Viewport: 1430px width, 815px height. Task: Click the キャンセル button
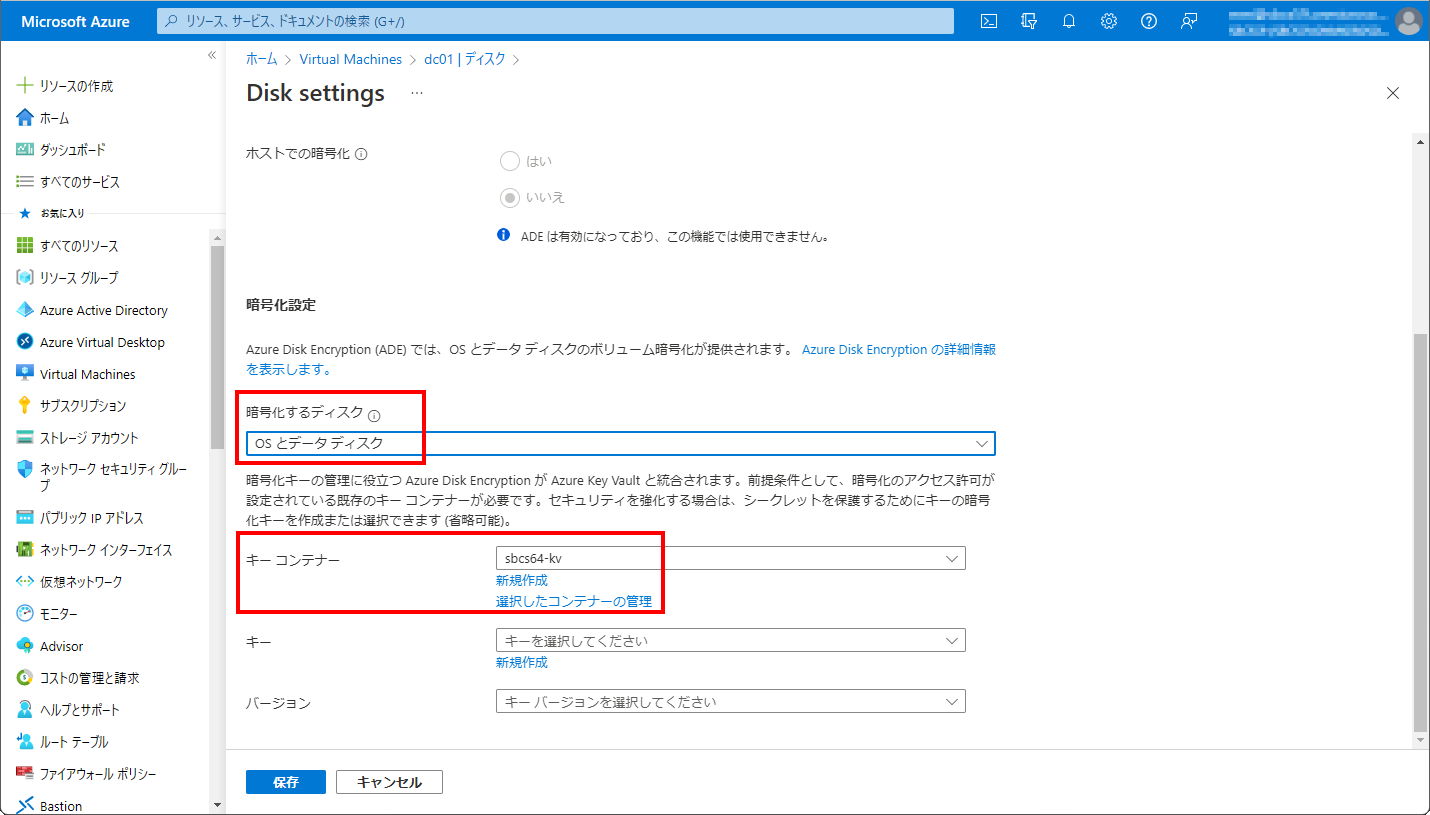pos(389,782)
